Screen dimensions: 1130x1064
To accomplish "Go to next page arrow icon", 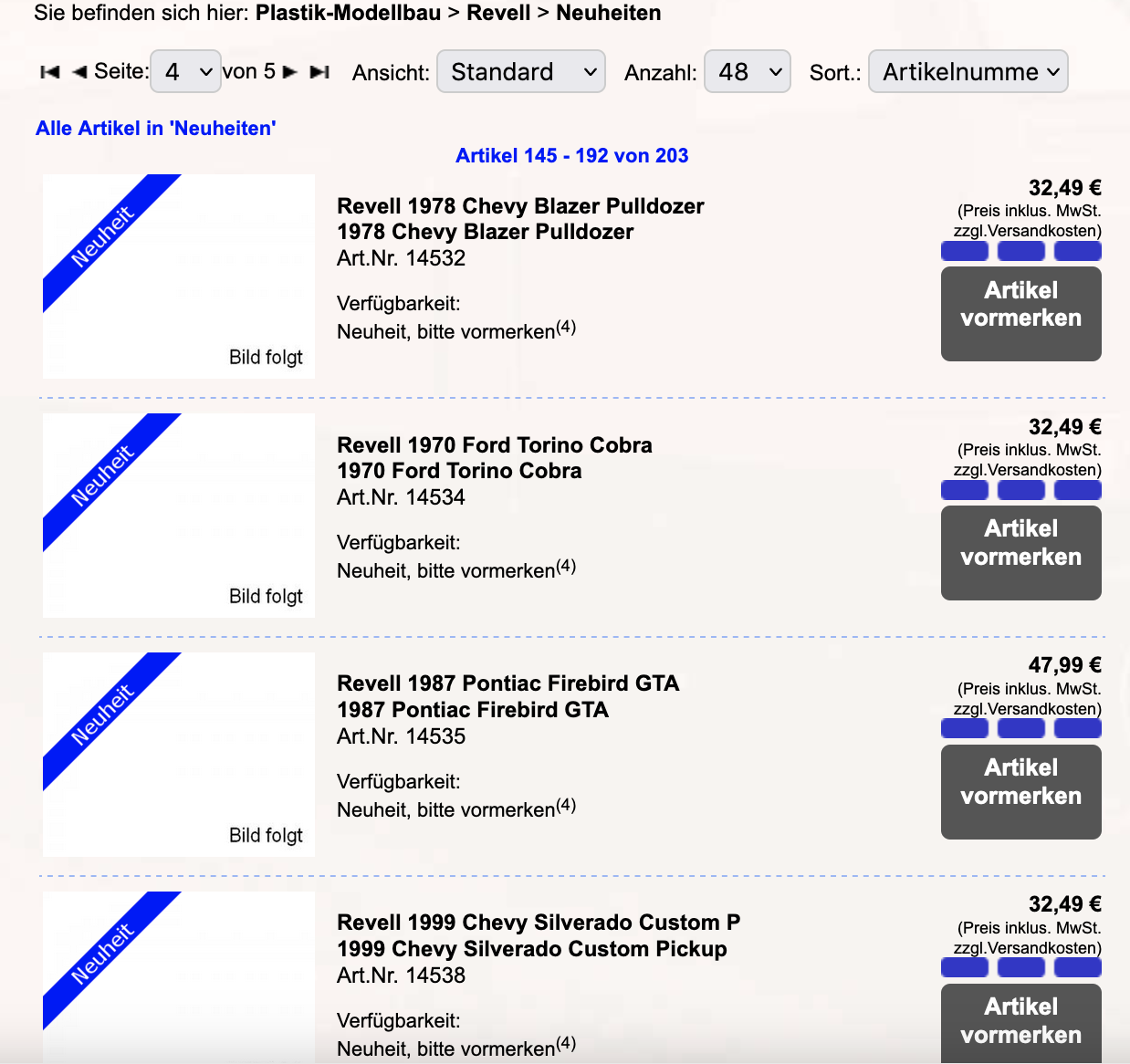I will [290, 72].
